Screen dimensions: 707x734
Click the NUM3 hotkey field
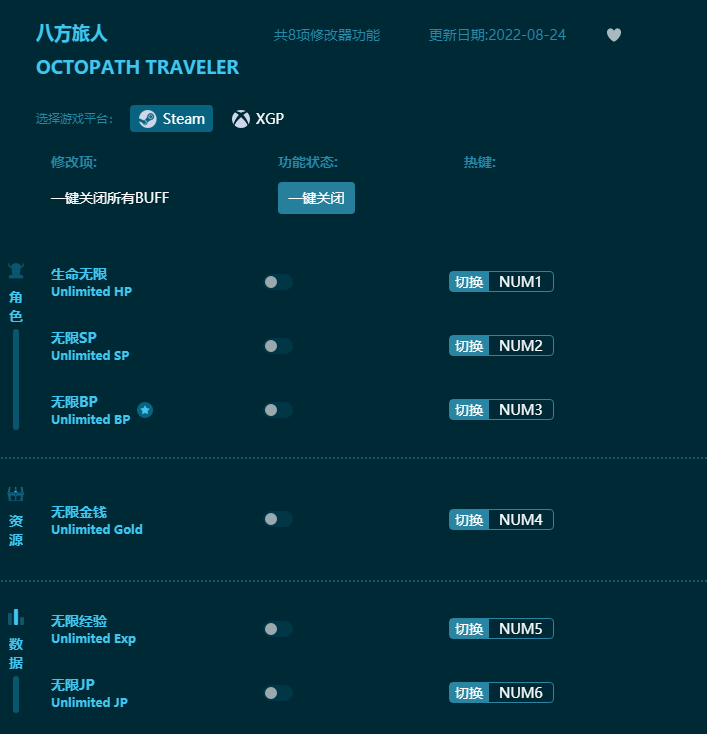[x=521, y=410]
